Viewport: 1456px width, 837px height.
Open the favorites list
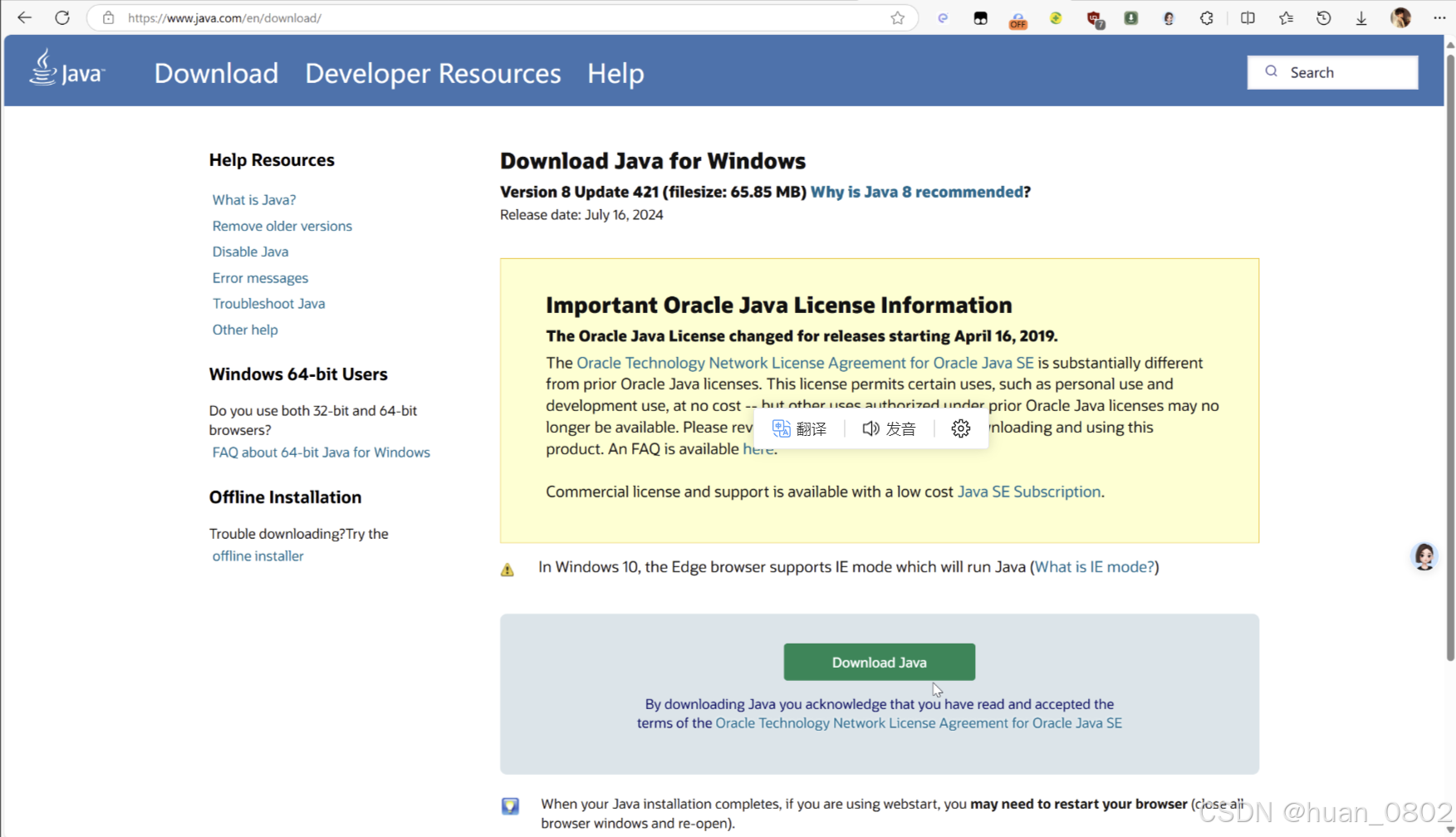[1286, 17]
